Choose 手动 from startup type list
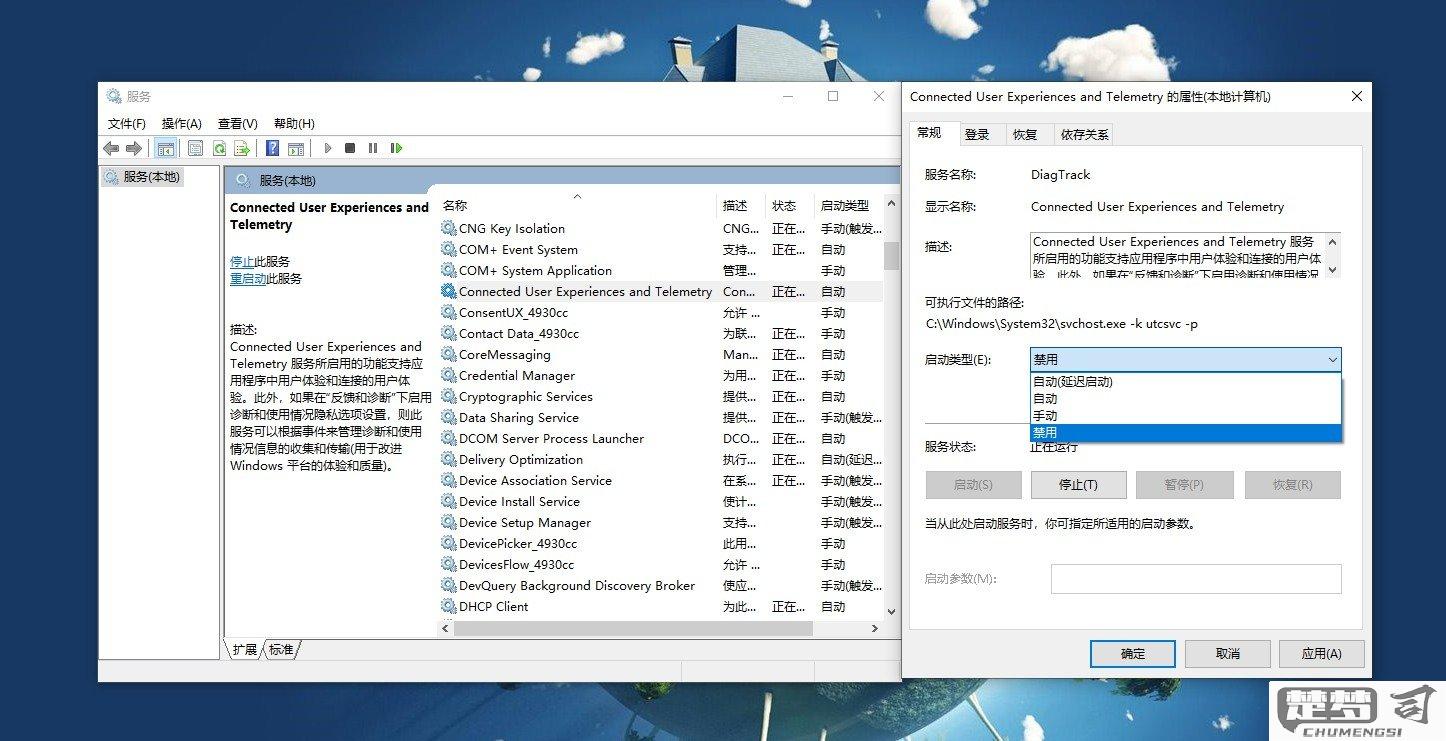The height and width of the screenshot is (741, 1446). (1185, 415)
